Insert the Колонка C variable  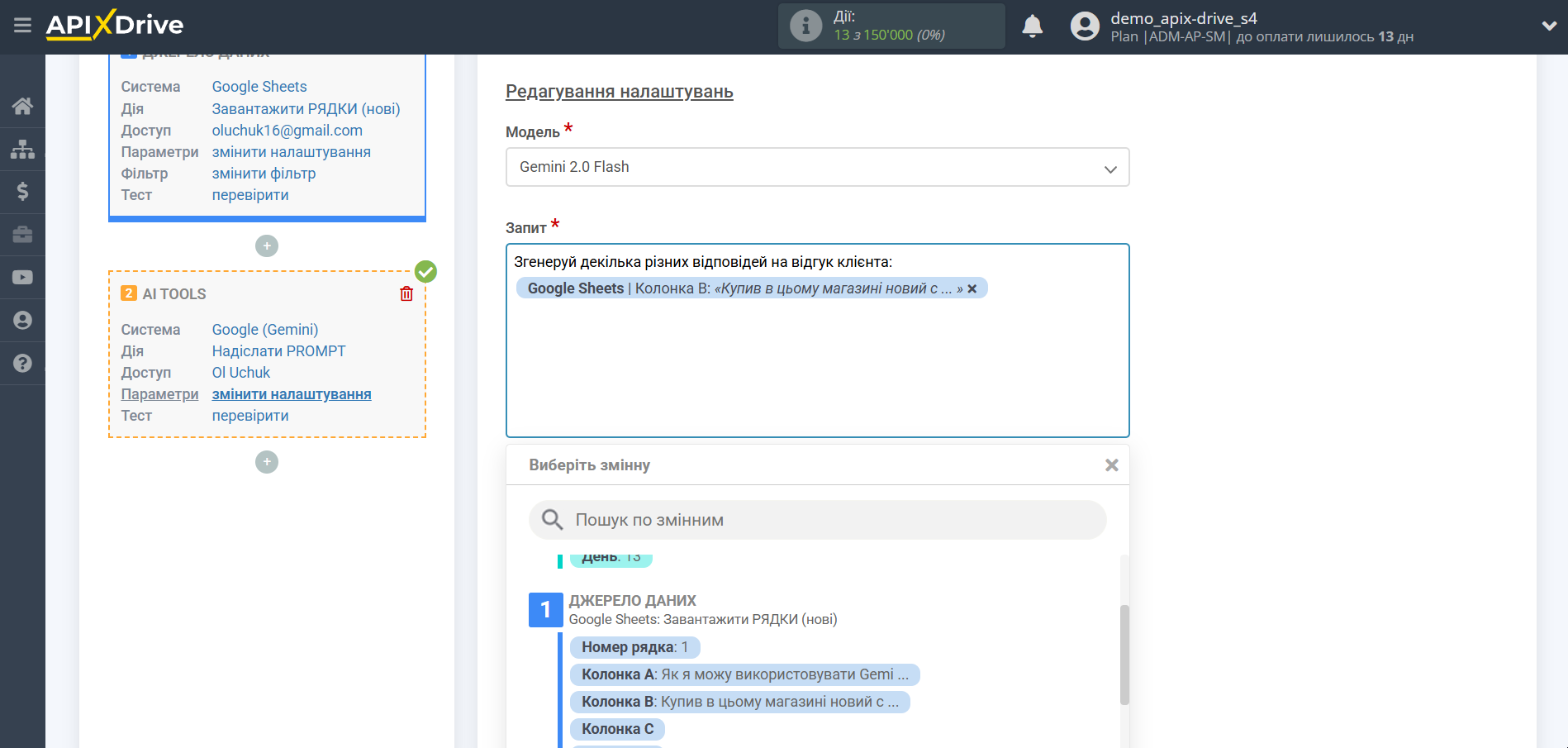(x=617, y=729)
